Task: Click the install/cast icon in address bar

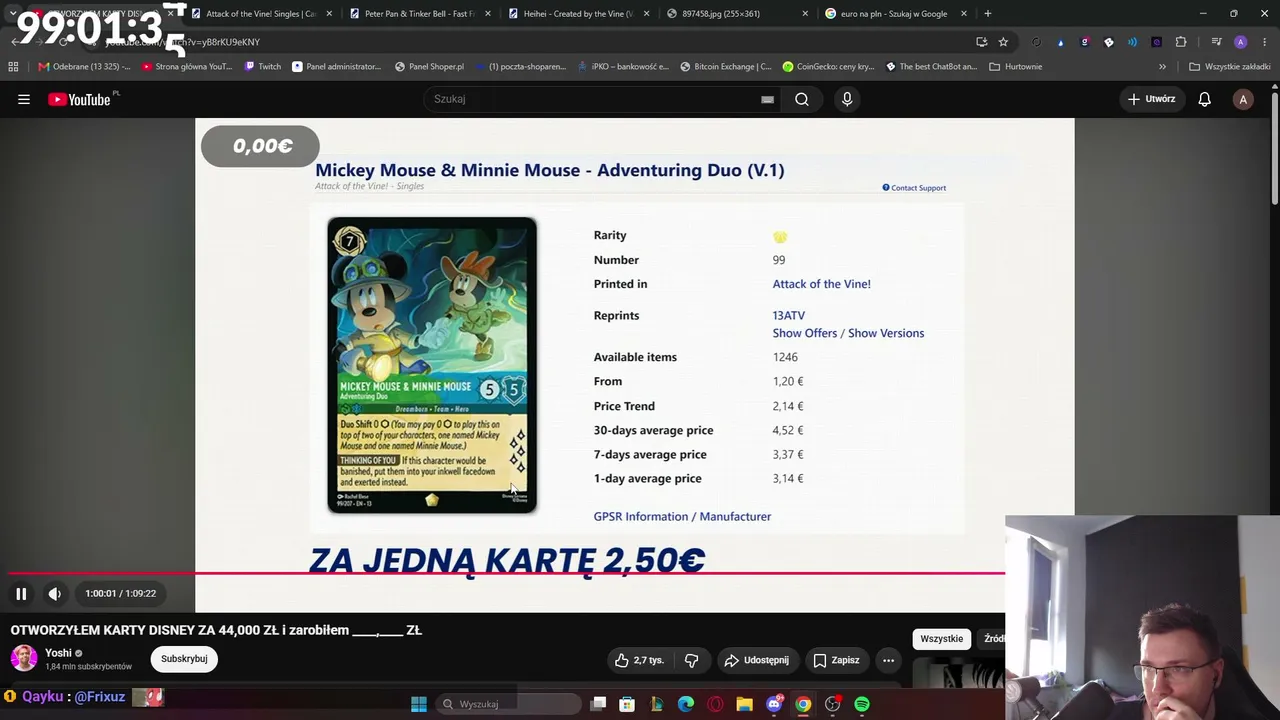Action: 981,42
